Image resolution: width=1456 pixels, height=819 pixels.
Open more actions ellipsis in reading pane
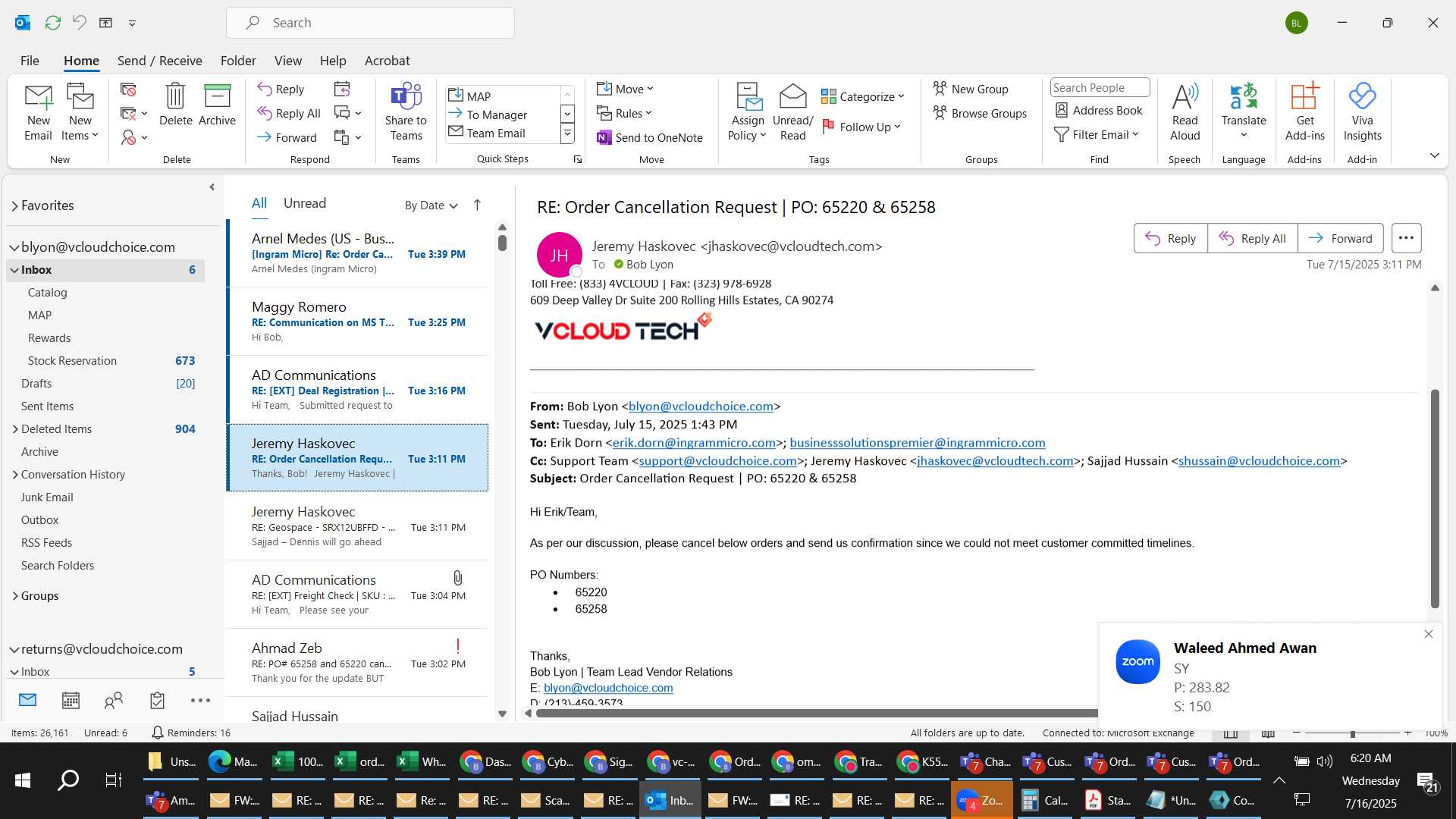[x=1406, y=238]
